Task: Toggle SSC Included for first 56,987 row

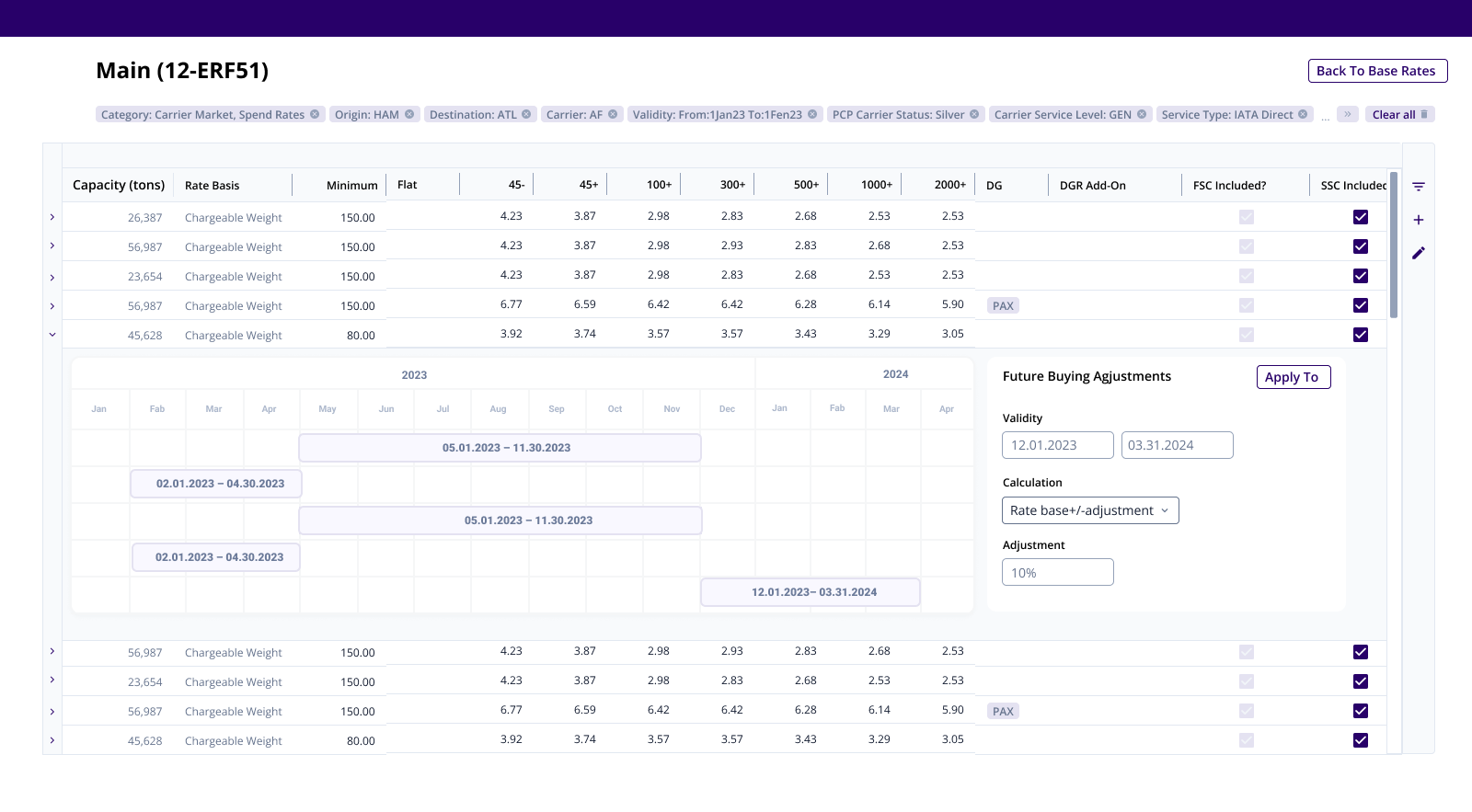Action: [x=1361, y=246]
